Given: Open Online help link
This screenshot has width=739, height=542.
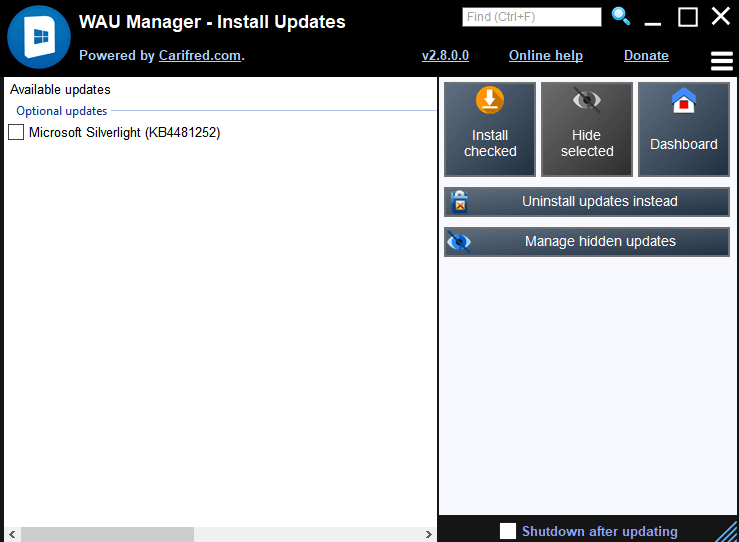Looking at the screenshot, I should click(x=545, y=56).
